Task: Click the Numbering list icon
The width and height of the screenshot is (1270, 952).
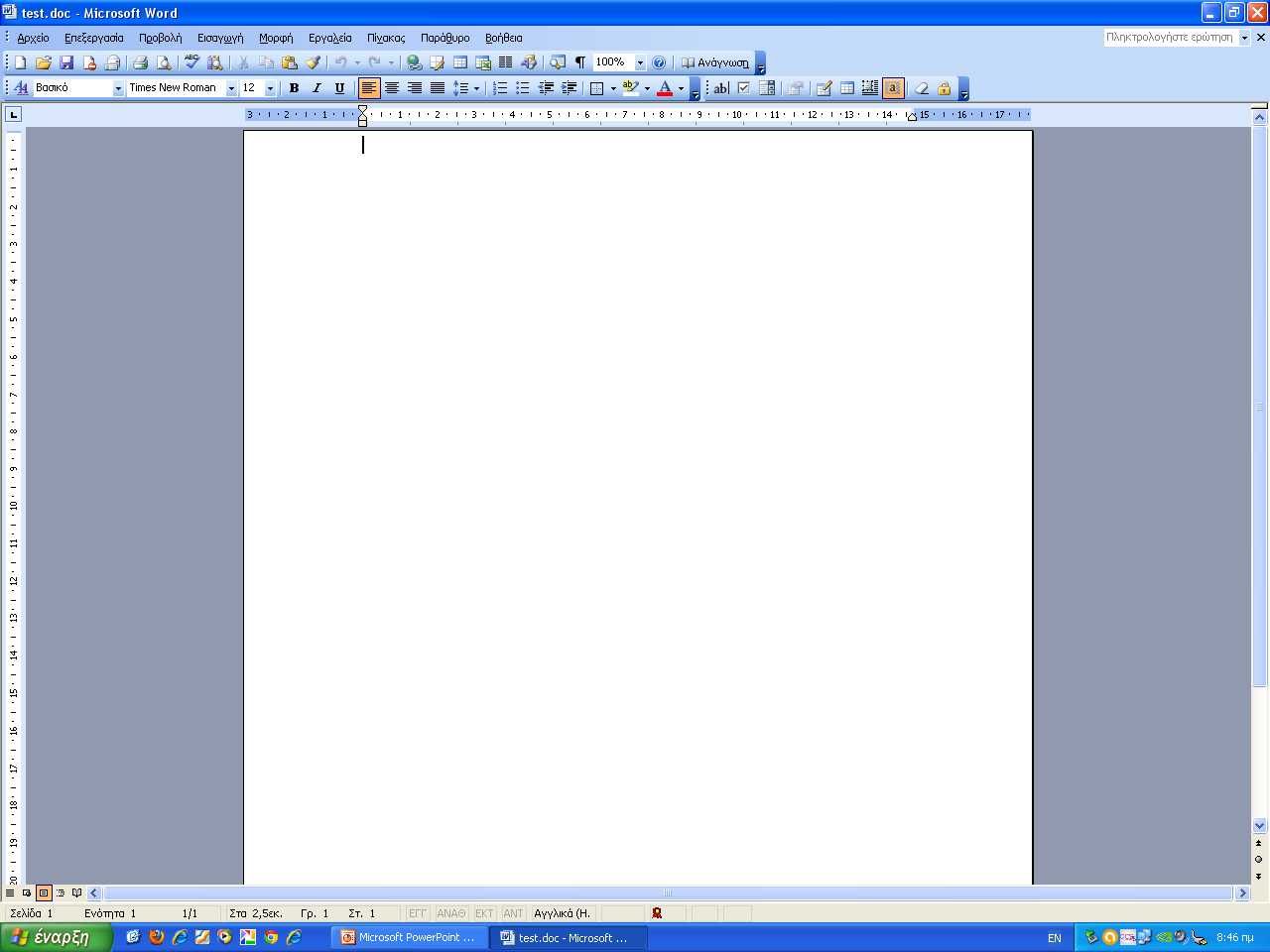Action: [x=500, y=88]
